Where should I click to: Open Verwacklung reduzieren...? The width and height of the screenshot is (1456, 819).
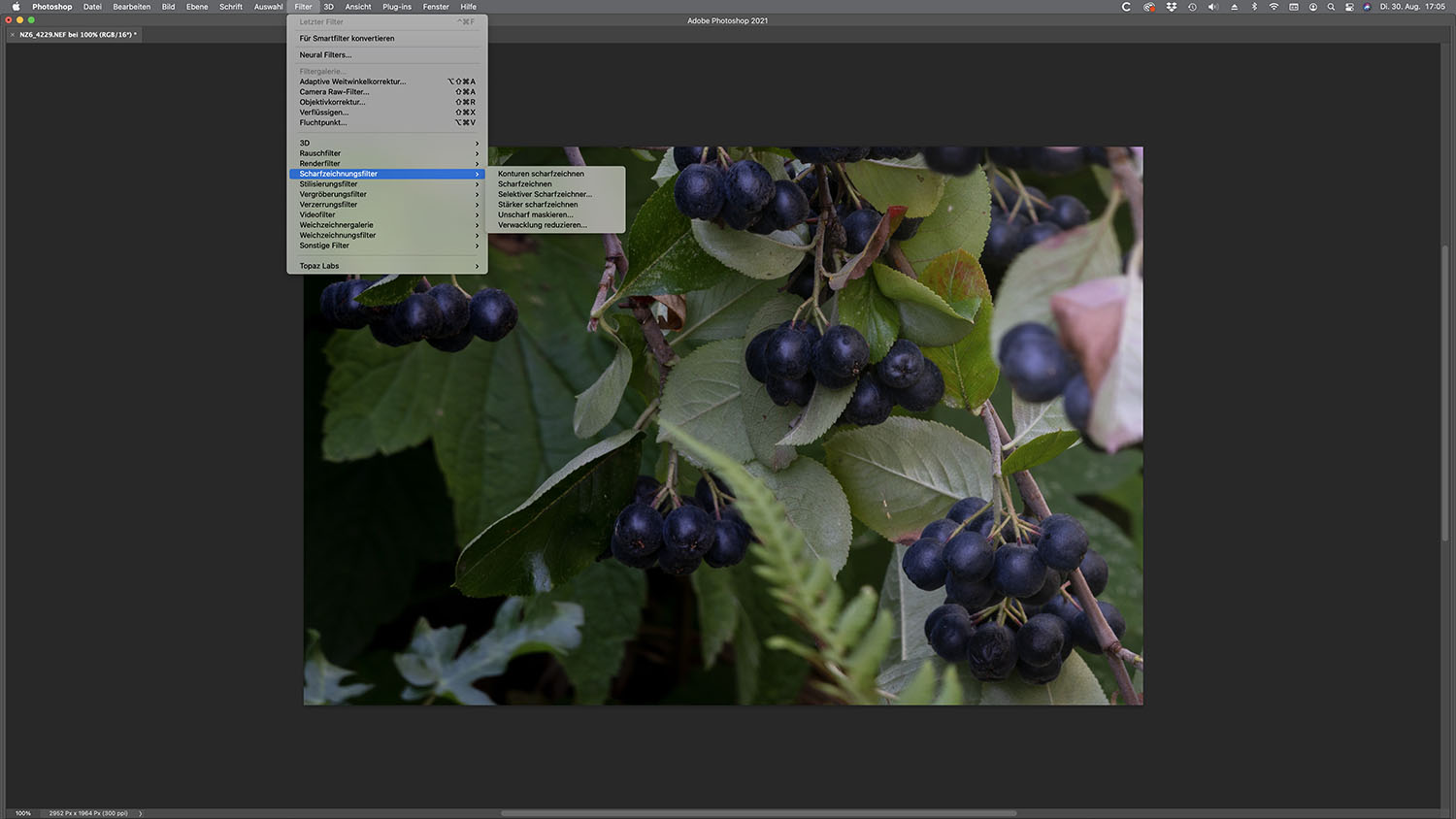pos(557,225)
